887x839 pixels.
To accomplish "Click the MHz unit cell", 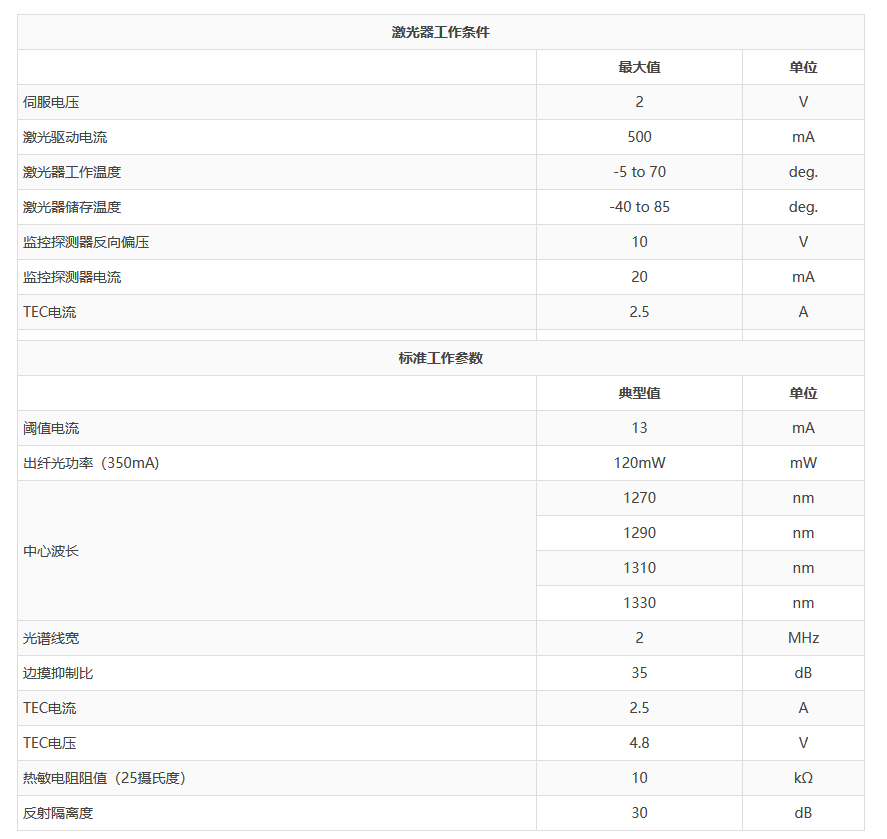I will coord(803,638).
